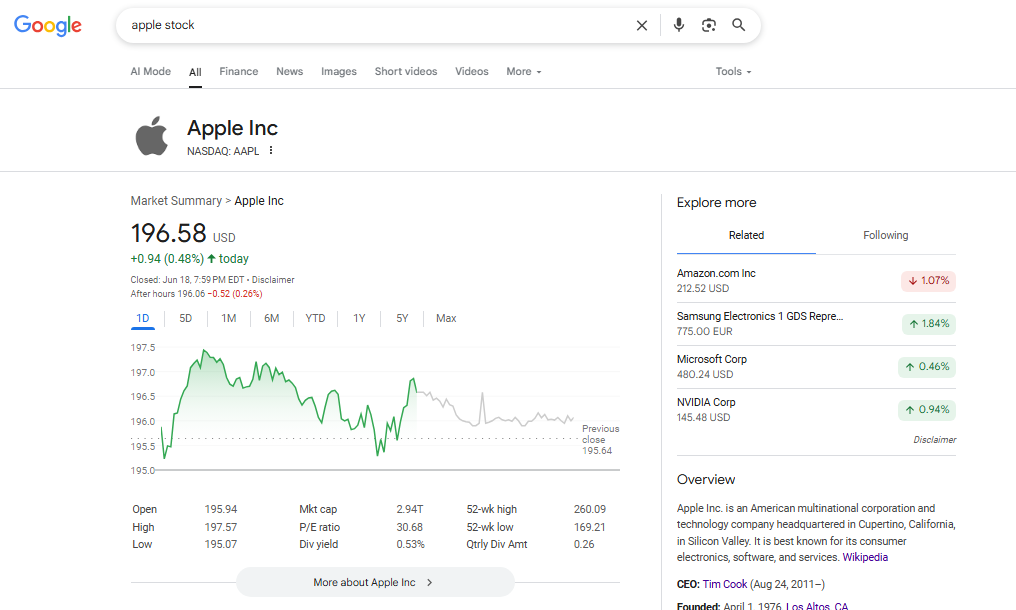Show the 1Y chart range
The width and height of the screenshot is (1016, 610).
point(359,318)
